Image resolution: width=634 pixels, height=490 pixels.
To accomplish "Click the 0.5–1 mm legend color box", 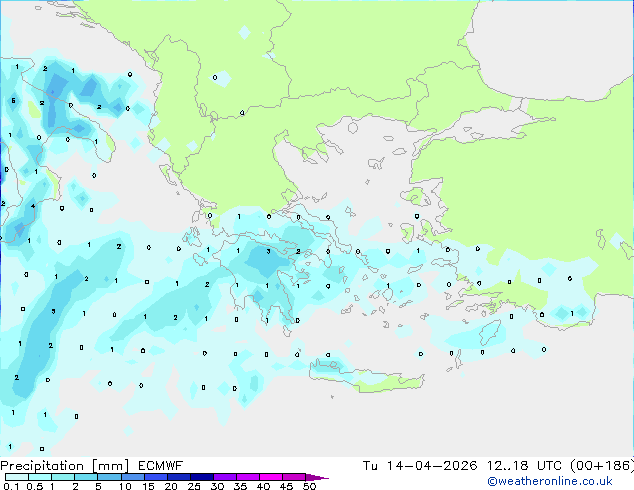I will [40, 477].
